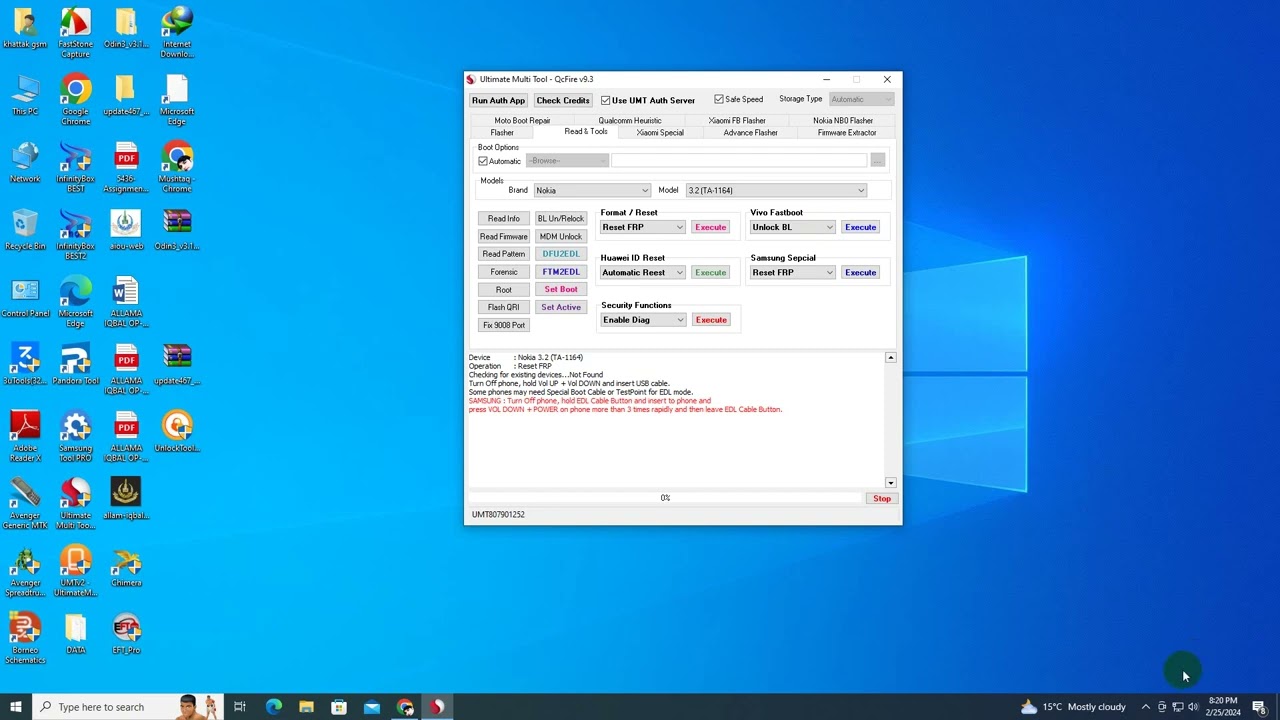1280x720 pixels.
Task: Click the BL Un/Relock button
Action: [x=561, y=218]
